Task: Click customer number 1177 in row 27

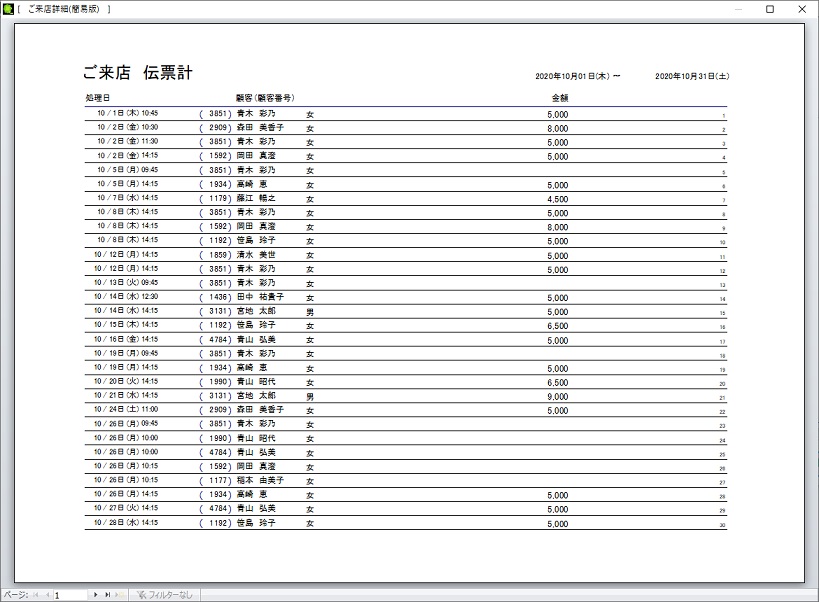Action: tap(218, 480)
